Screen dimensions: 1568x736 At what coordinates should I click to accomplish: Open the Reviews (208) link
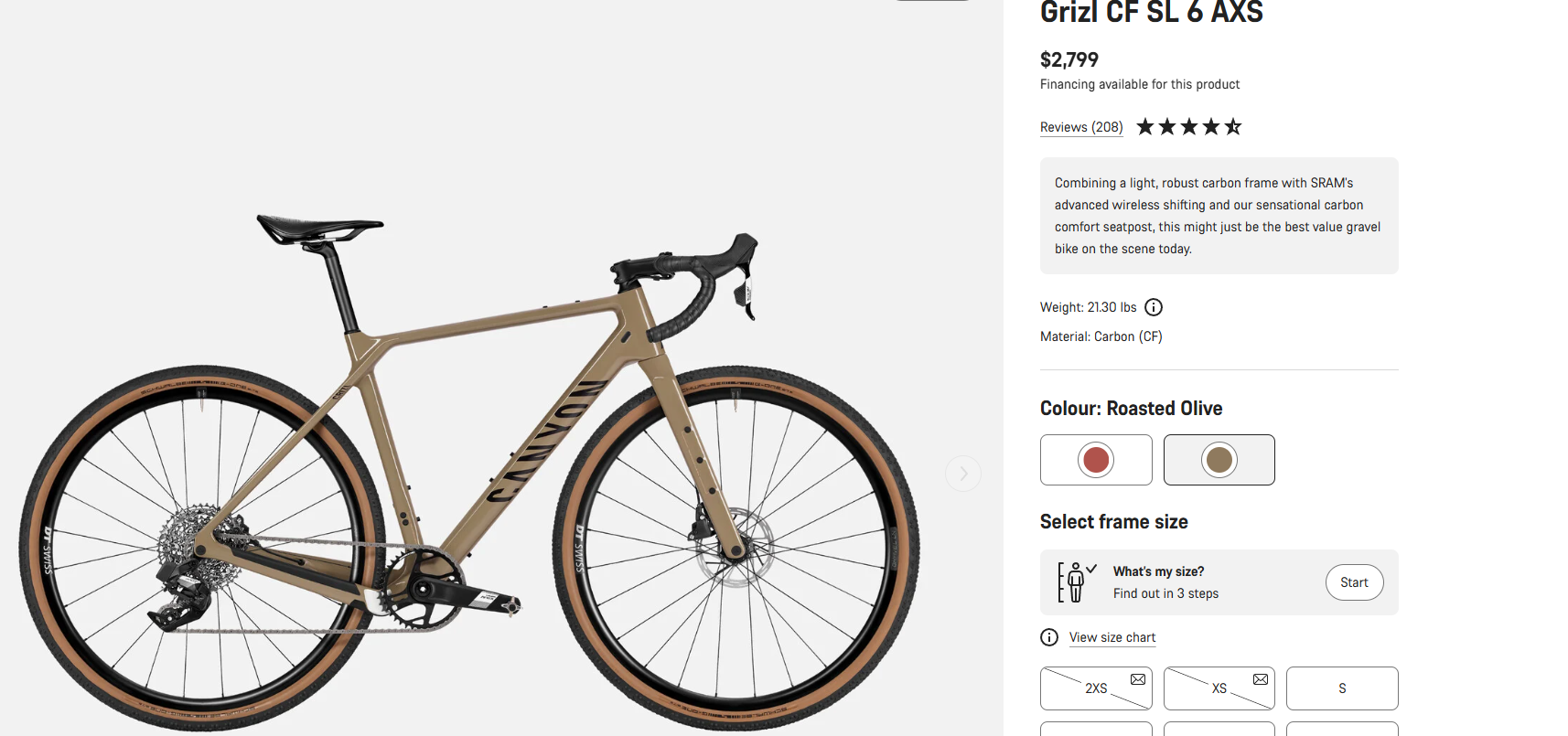pyautogui.click(x=1081, y=127)
